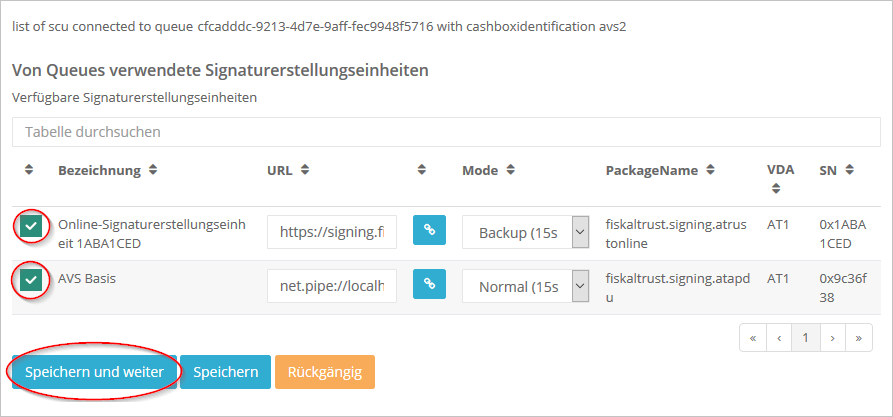Screen dimensions: 893x417
Task: Click the link icon for AVS Basis row
Action: [429, 286]
